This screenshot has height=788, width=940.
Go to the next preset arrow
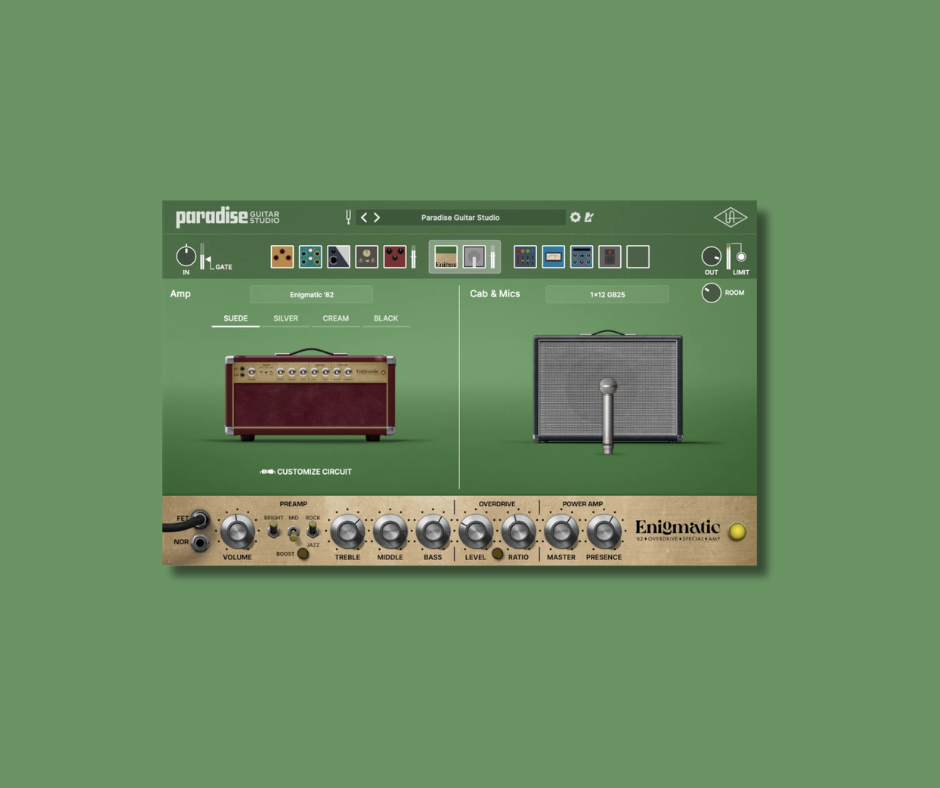pos(377,217)
